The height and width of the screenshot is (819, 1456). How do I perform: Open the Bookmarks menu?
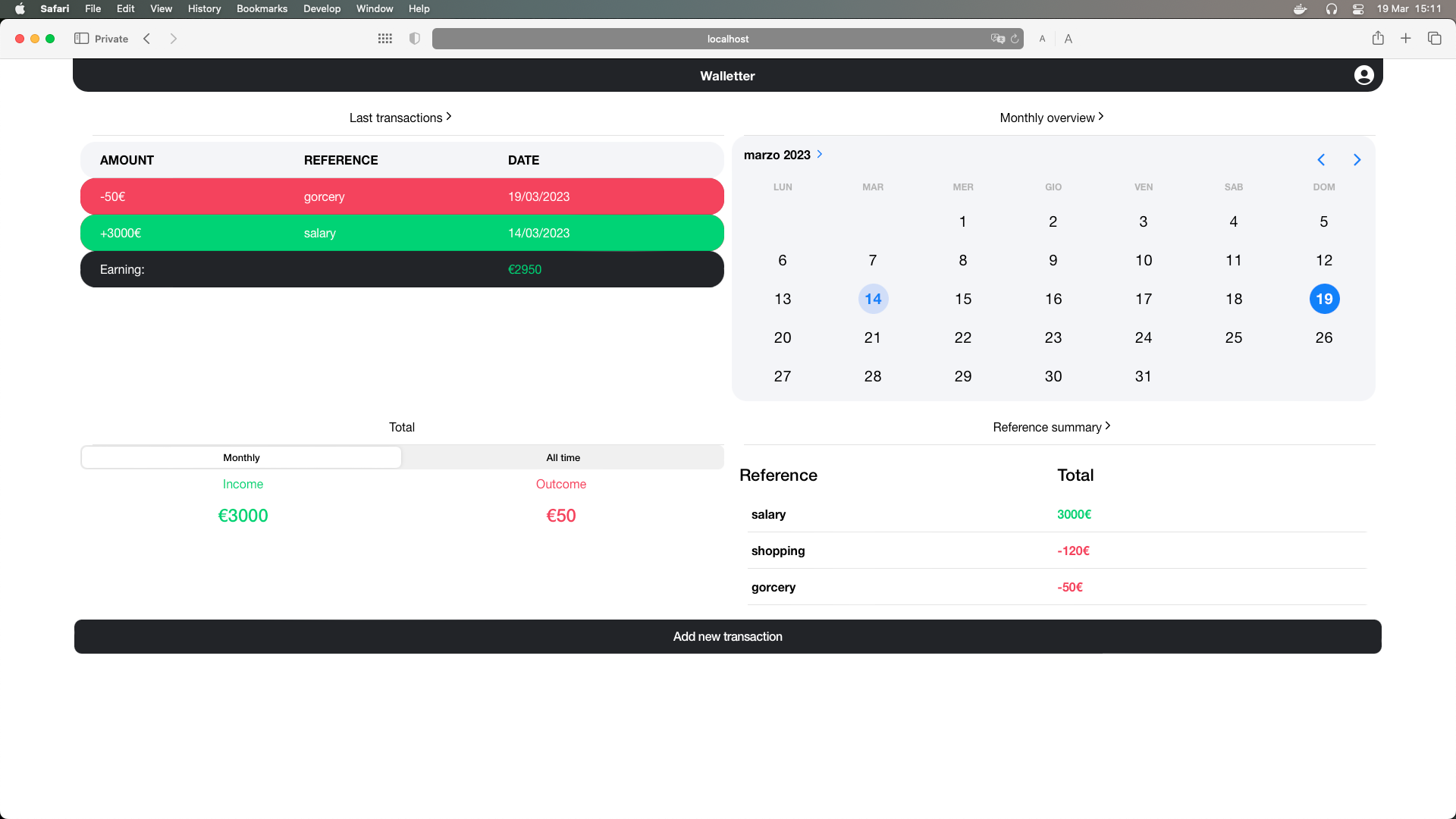[262, 8]
